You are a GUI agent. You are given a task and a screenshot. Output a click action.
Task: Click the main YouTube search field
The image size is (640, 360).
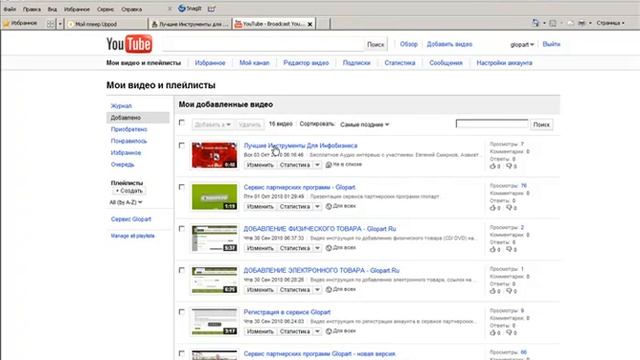(263, 44)
